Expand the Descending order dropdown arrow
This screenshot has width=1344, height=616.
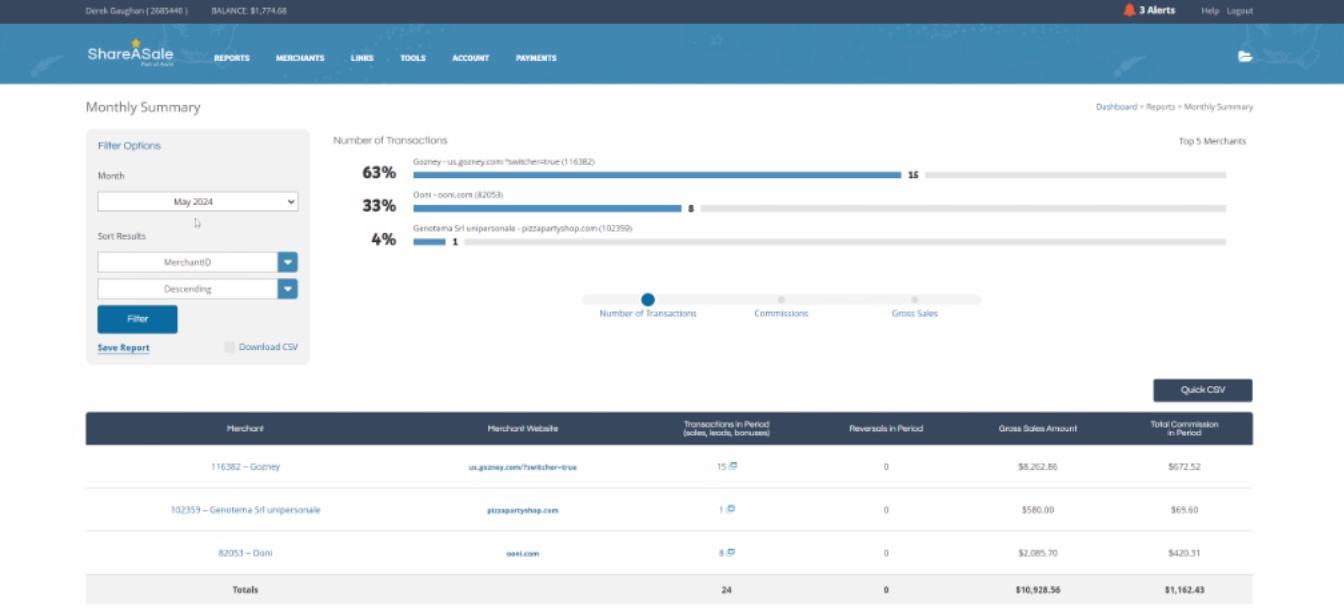(x=288, y=289)
